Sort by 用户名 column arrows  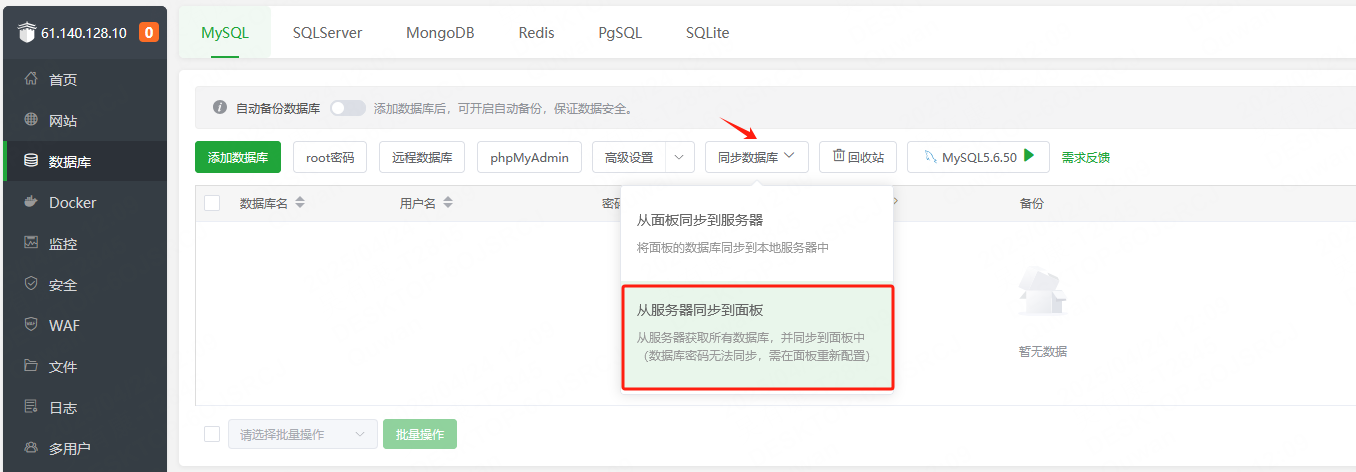tap(448, 203)
